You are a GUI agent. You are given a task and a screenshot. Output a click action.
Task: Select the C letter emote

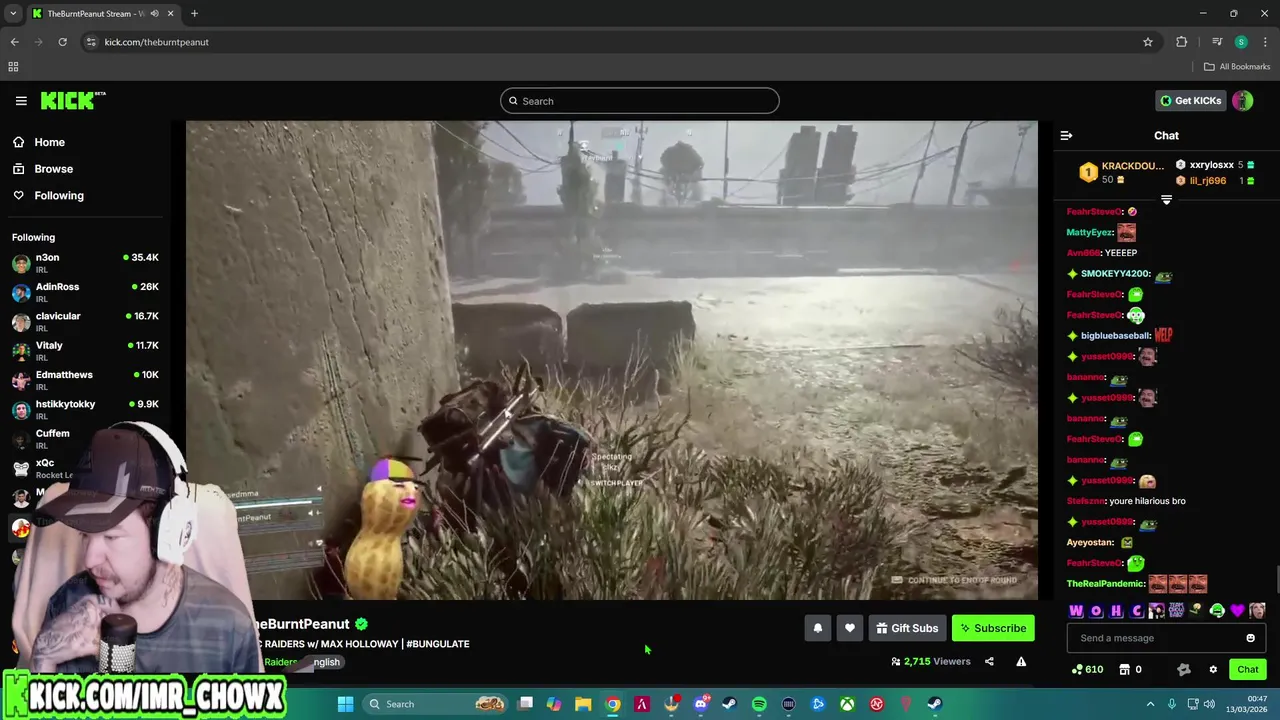coord(1136,610)
